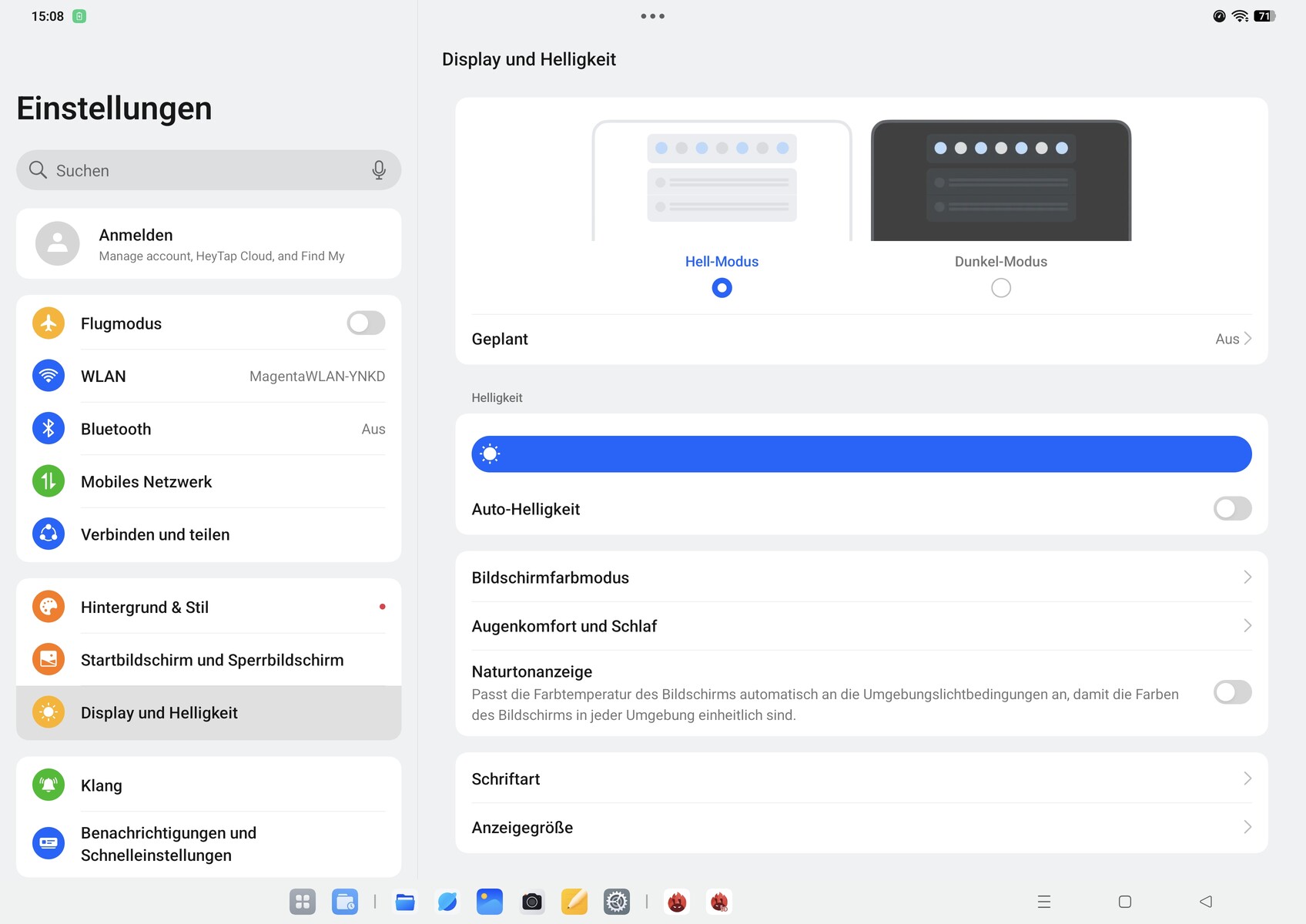Viewport: 1306px width, 924px height.
Task: Open the WLAN settings entry
Action: point(209,376)
